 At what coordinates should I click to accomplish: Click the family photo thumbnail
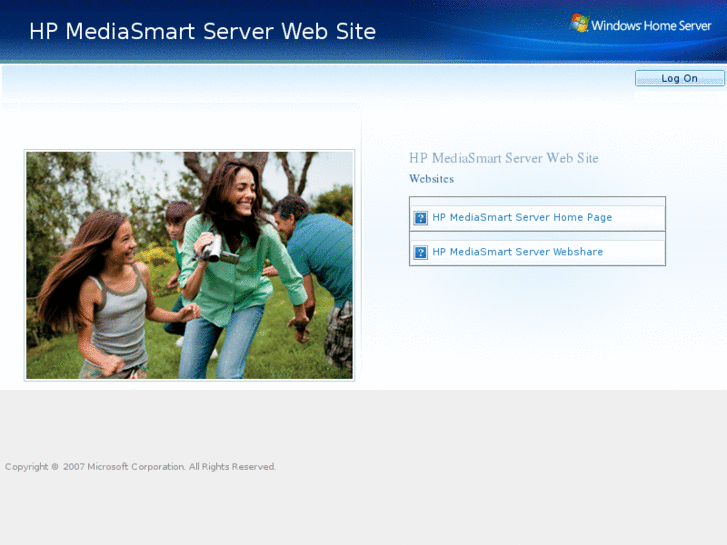(189, 265)
